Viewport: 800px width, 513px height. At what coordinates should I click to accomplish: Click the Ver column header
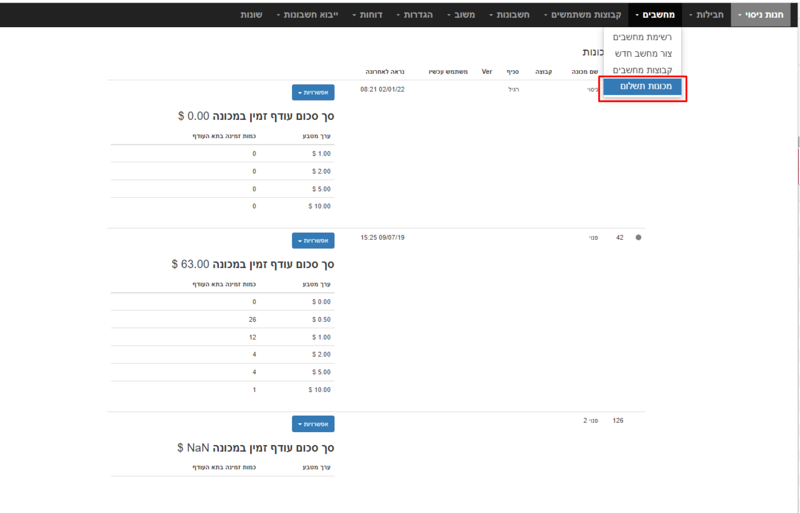tap(487, 71)
